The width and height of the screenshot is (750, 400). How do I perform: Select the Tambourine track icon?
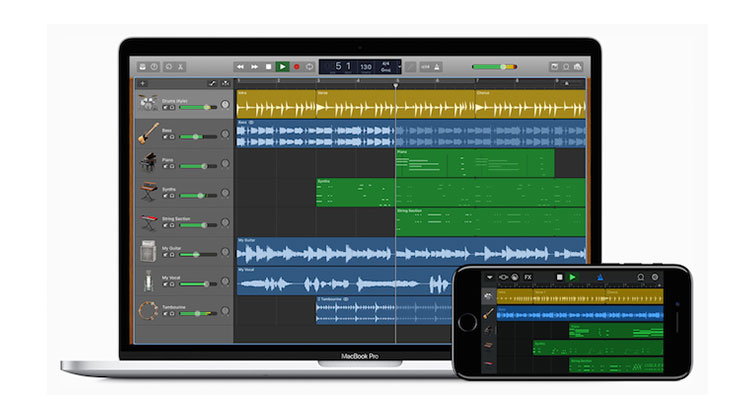coord(148,311)
